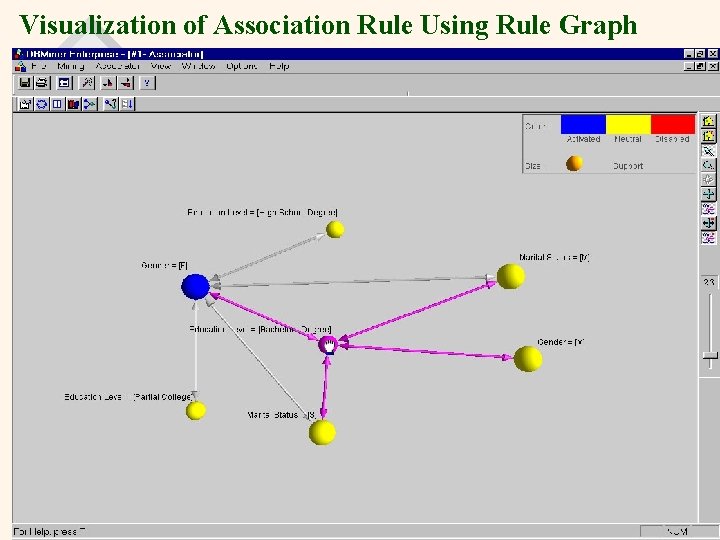Click the blue ring icon in the second toolbar
This screenshot has width=720, height=540.
pos(42,104)
